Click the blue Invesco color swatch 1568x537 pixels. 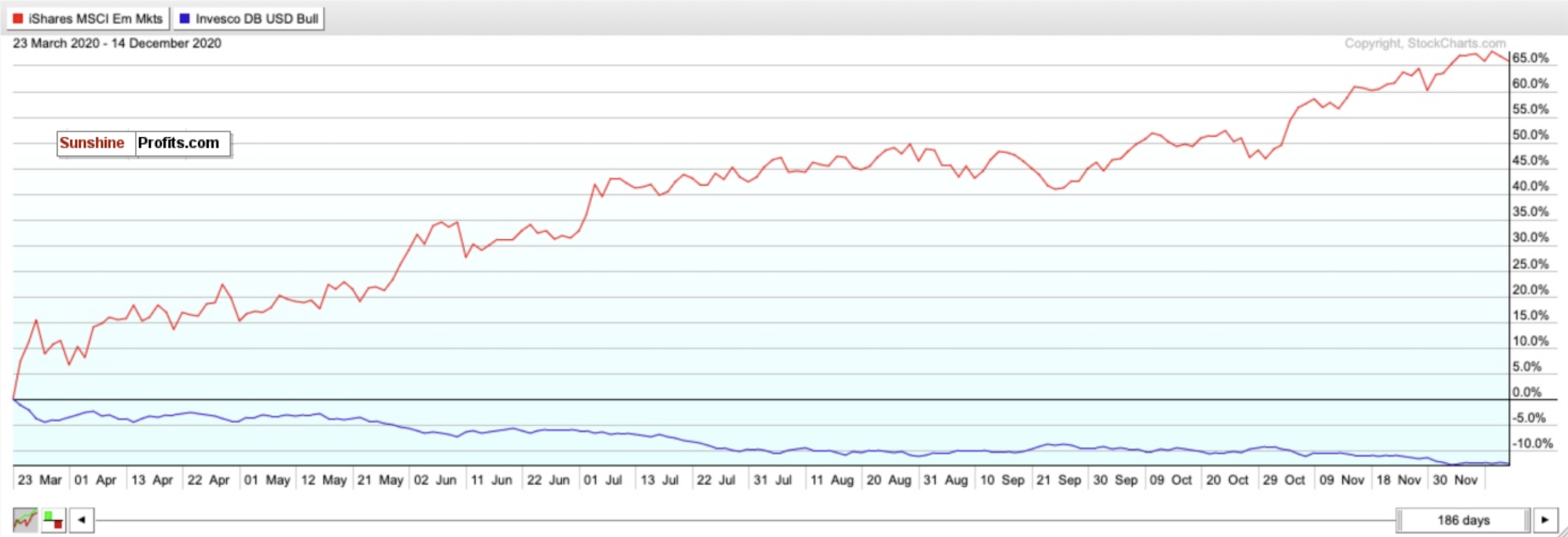(x=184, y=19)
